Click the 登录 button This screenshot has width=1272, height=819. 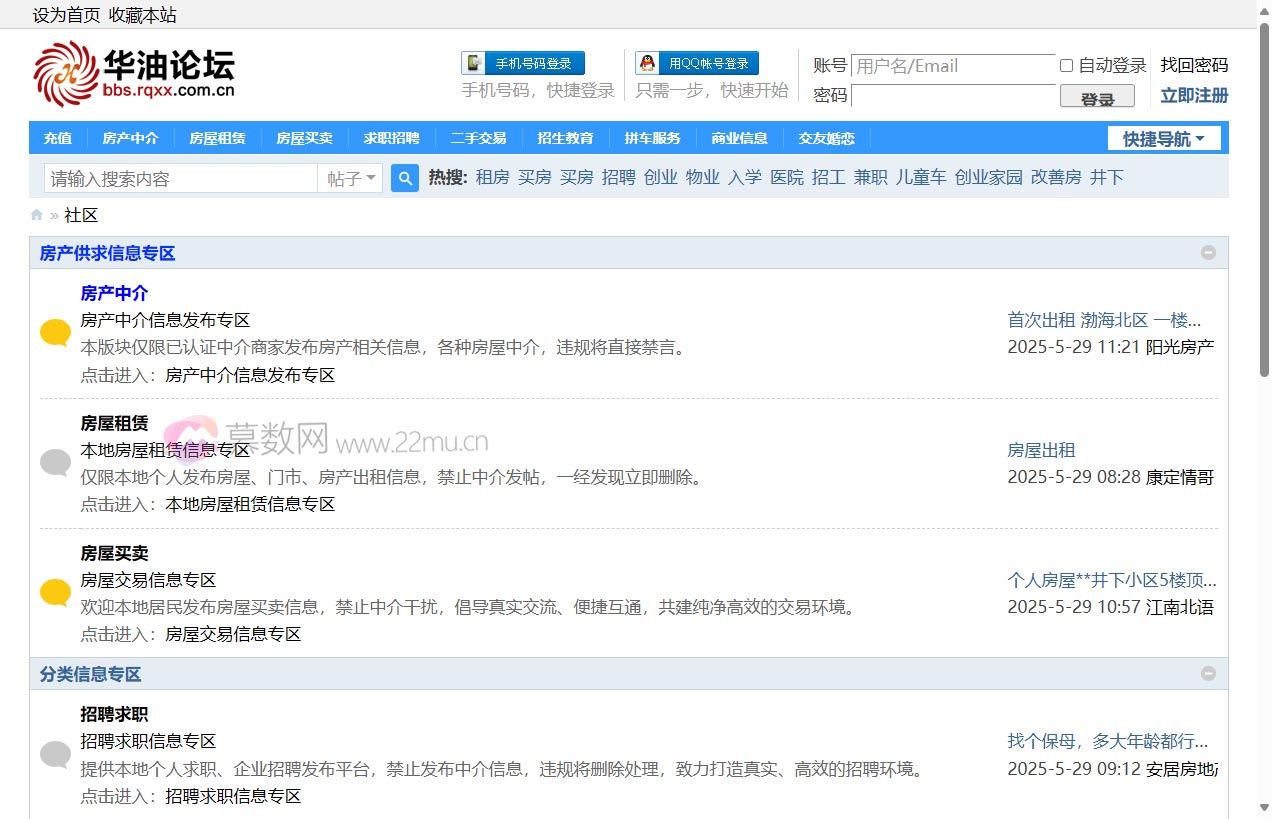click(1097, 98)
